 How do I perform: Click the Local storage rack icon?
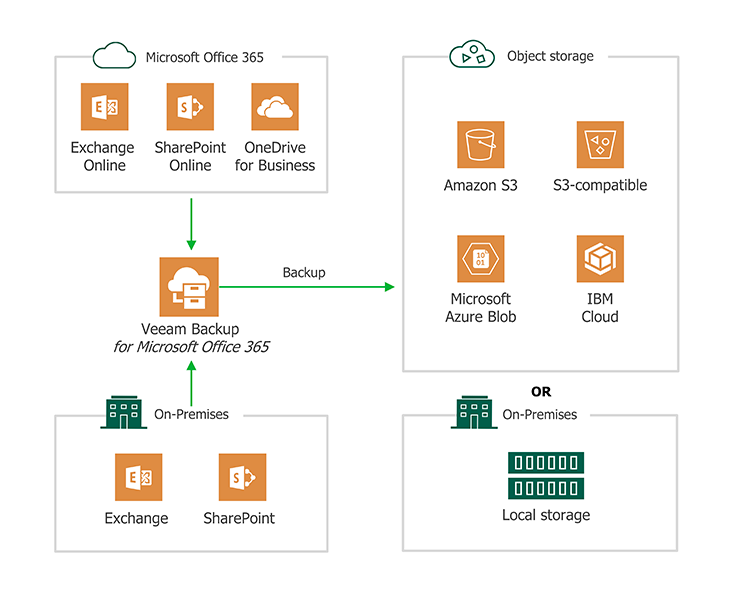tap(546, 476)
